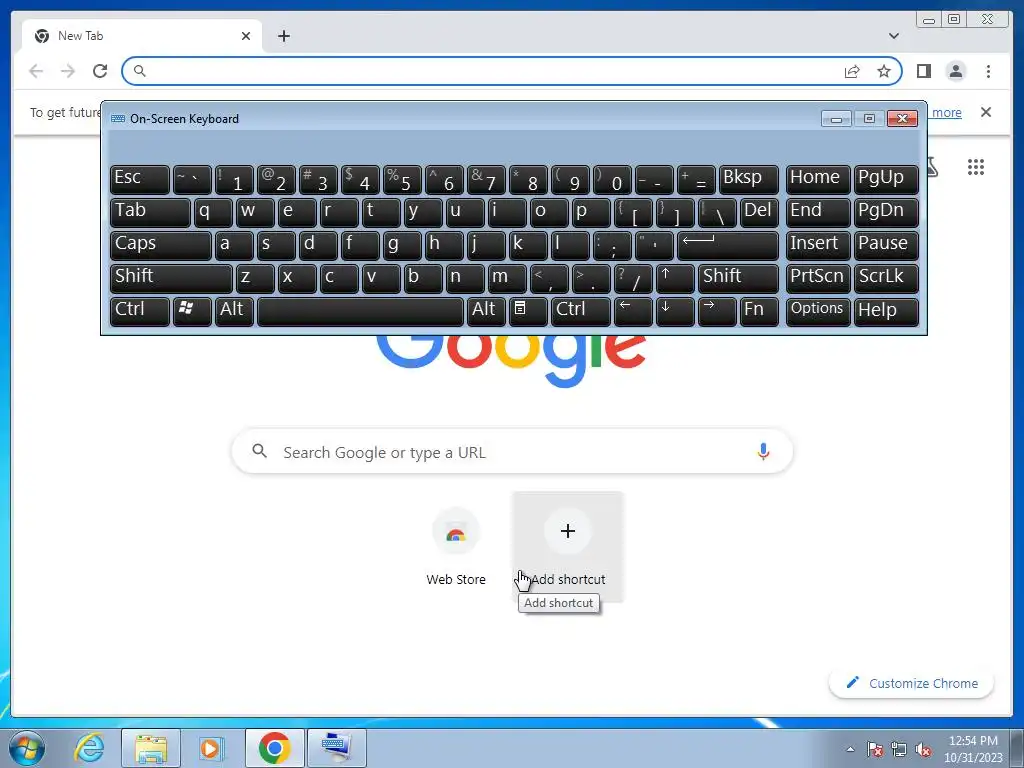Click the up arrow key
The image size is (1024, 768).
675,278
